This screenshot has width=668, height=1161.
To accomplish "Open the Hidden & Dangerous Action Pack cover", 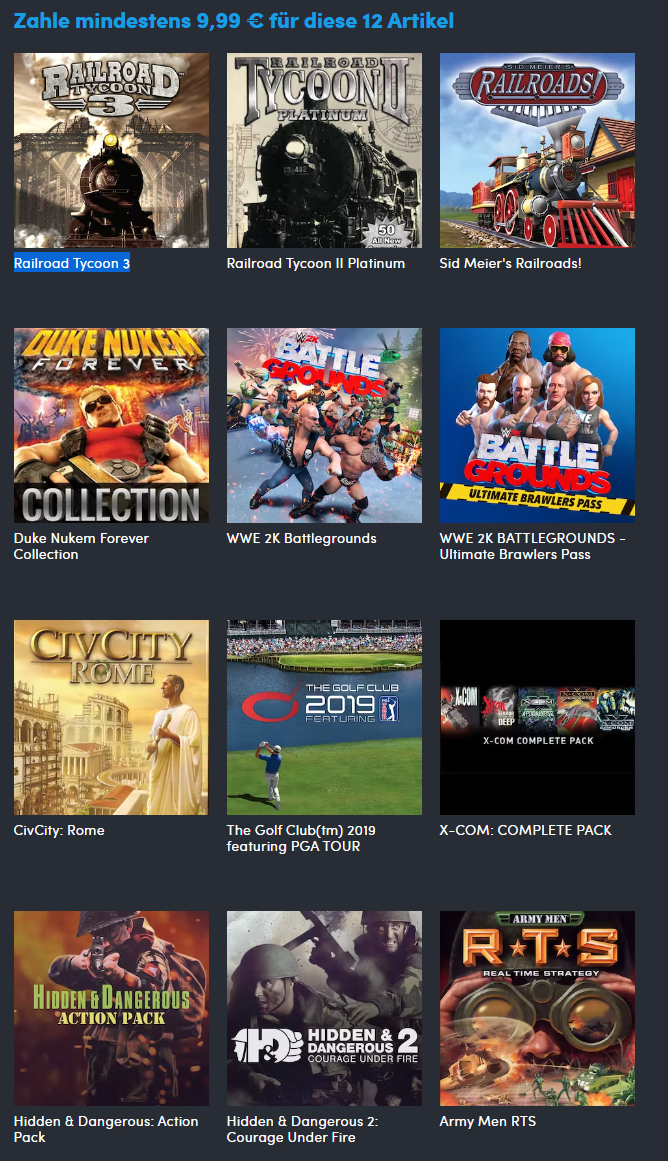I will [111, 1008].
